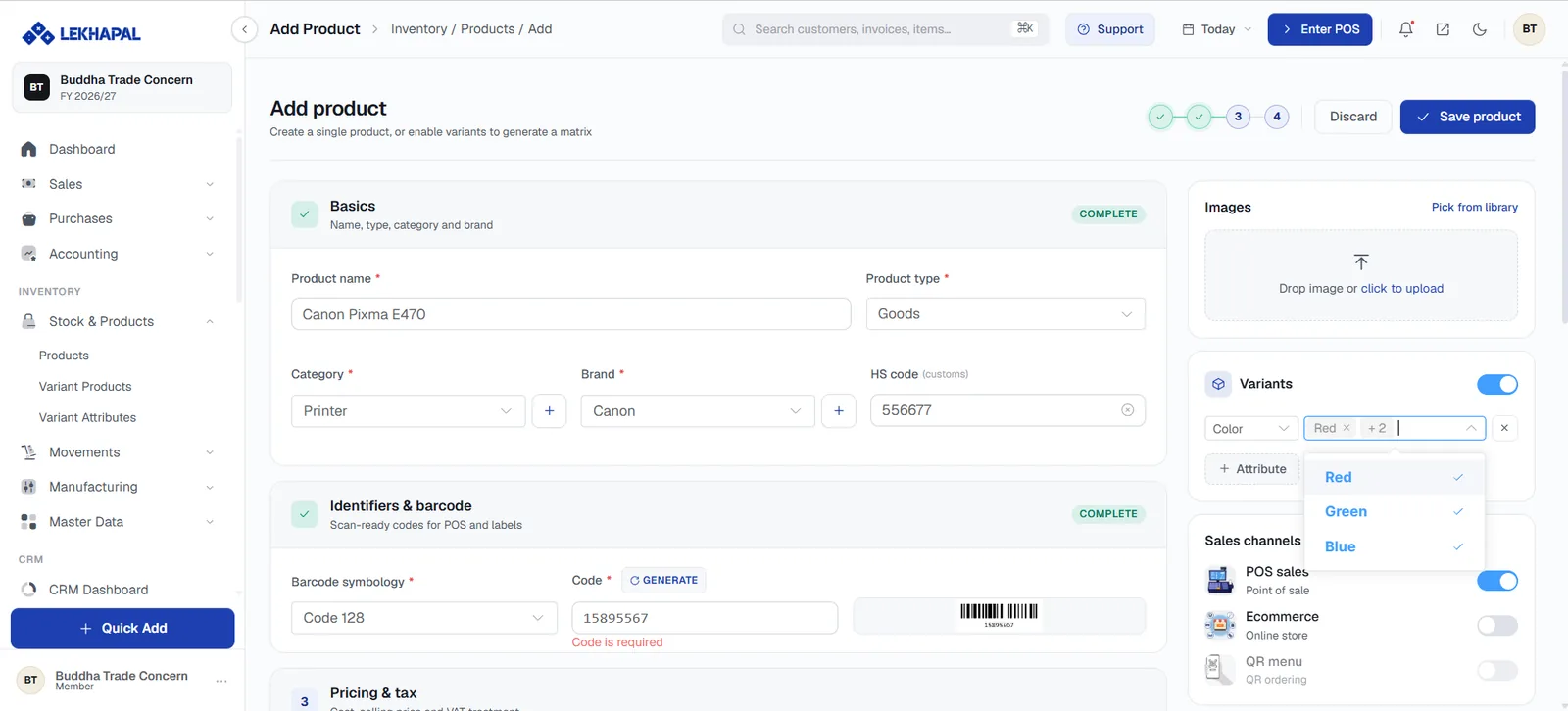This screenshot has height=711, width=1568.
Task: Click the CRM Dashboard icon
Action: (28, 590)
